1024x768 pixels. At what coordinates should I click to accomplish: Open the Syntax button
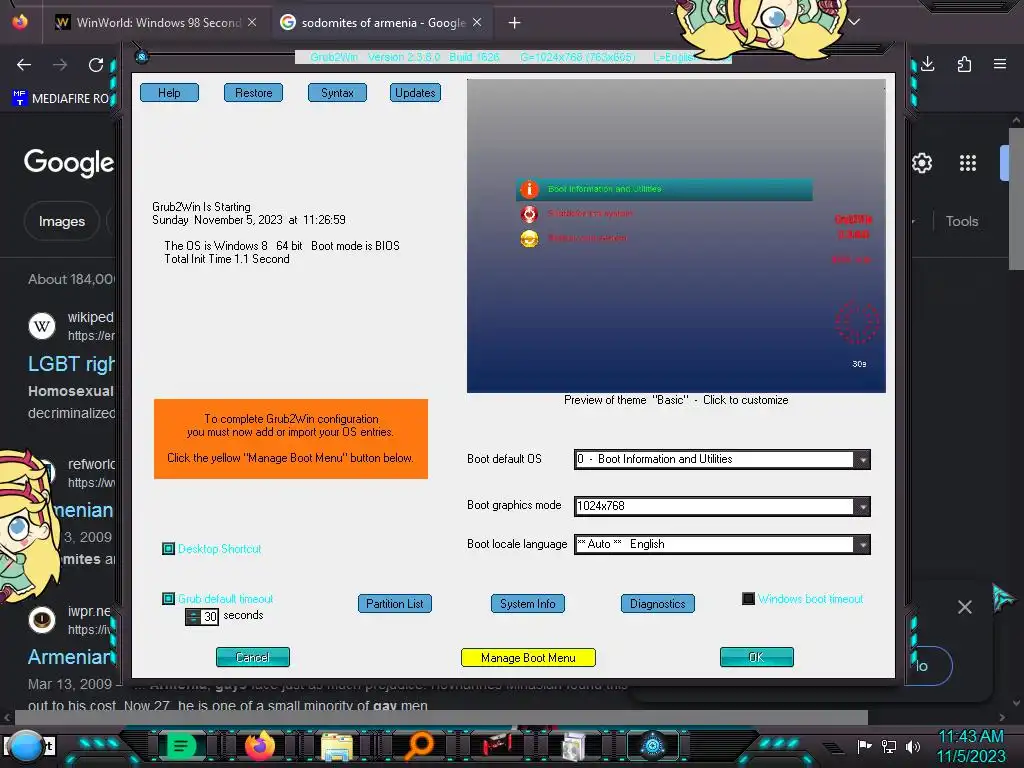point(337,93)
